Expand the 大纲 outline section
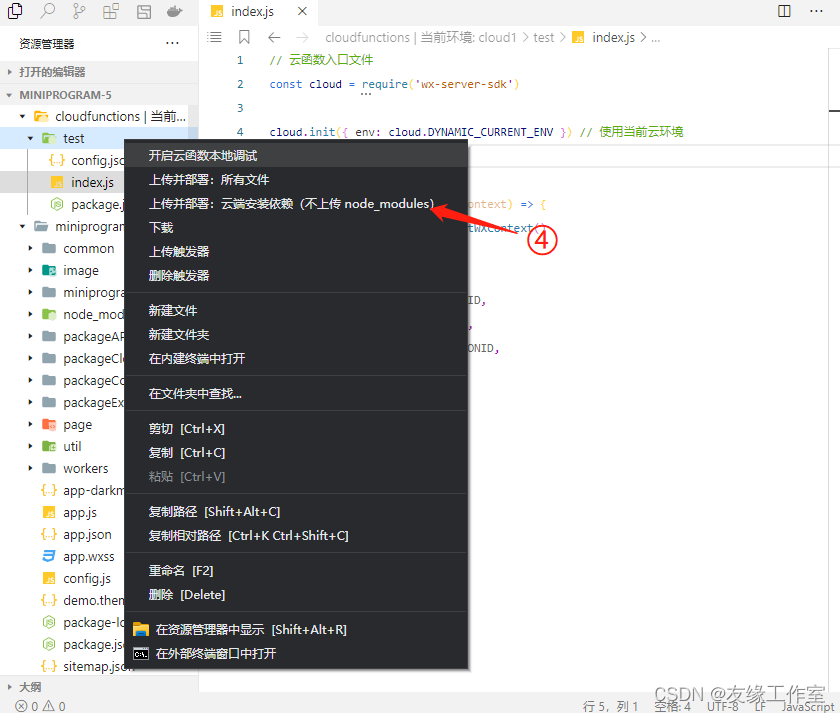Viewport: 840px width, 713px height. [99, 687]
